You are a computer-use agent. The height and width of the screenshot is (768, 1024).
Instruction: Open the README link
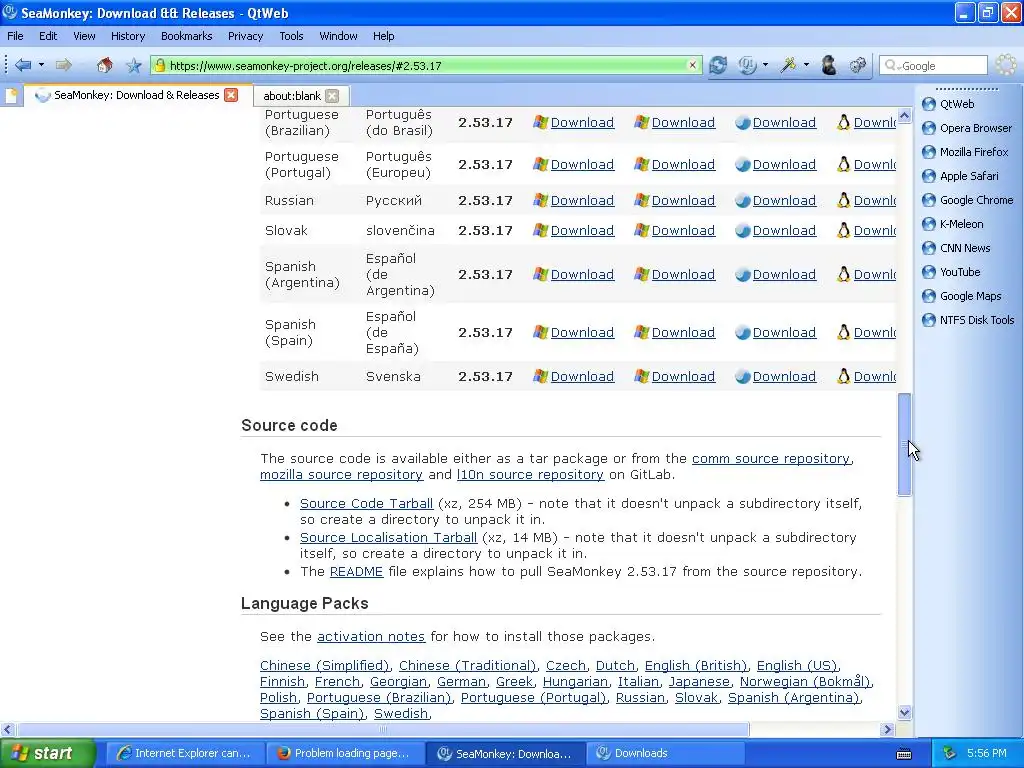click(356, 571)
